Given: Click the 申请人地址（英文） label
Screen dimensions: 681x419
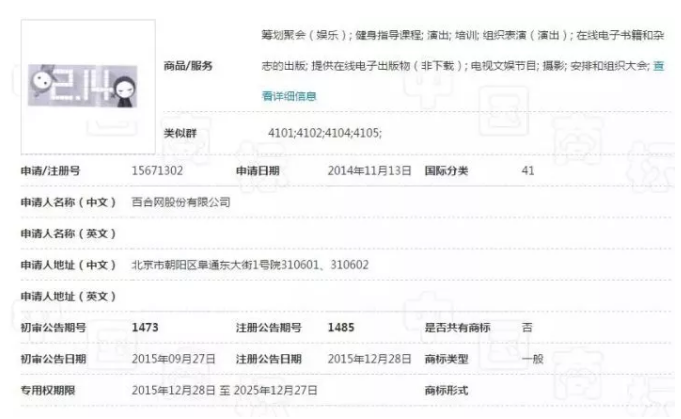Looking at the screenshot, I should tap(69, 296).
